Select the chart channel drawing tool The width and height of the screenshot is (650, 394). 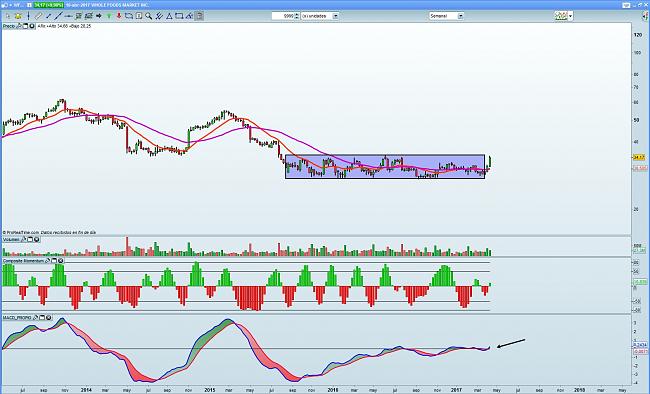[88, 16]
